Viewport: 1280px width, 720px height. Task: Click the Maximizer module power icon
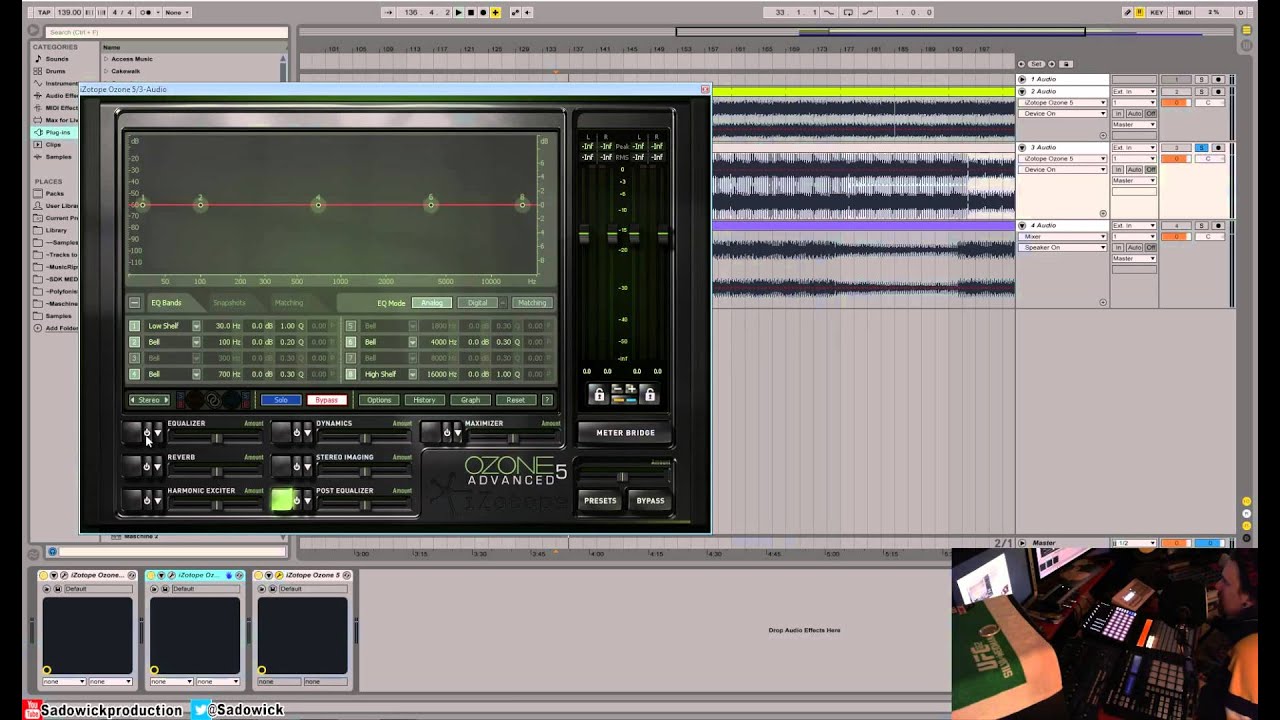pyautogui.click(x=446, y=433)
